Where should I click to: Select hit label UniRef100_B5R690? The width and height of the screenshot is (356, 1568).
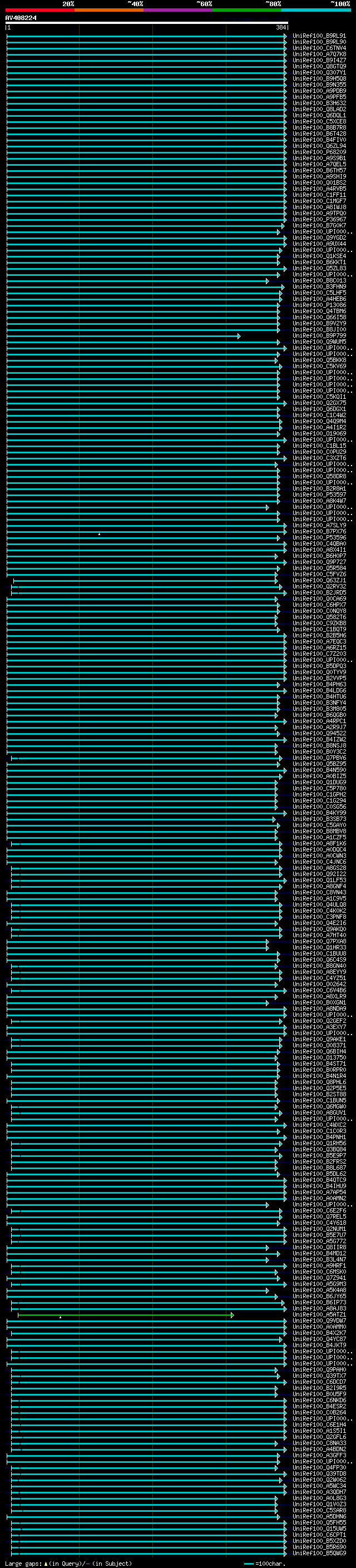tap(319, 1547)
